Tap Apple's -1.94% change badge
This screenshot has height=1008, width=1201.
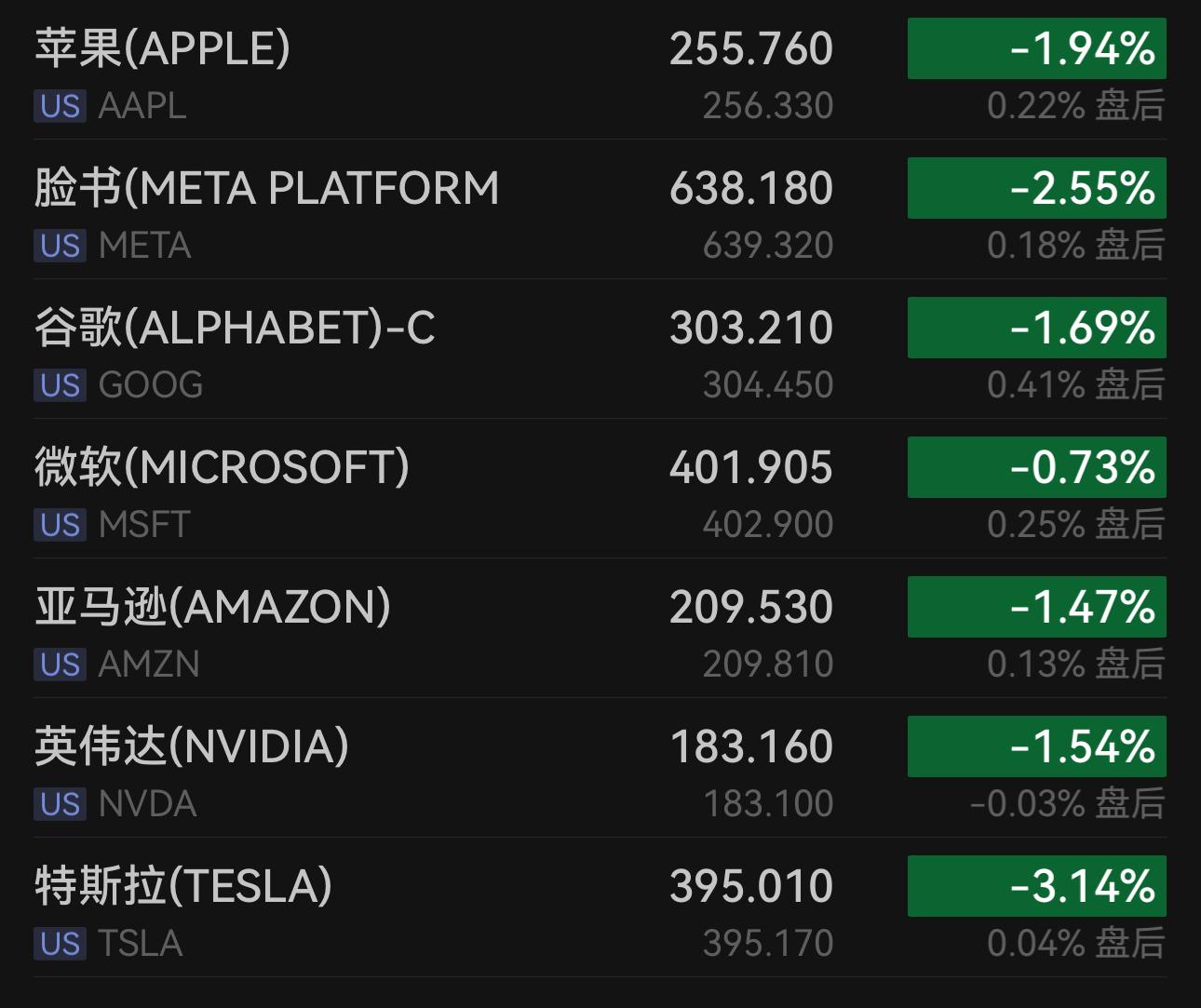pyautogui.click(x=1036, y=48)
